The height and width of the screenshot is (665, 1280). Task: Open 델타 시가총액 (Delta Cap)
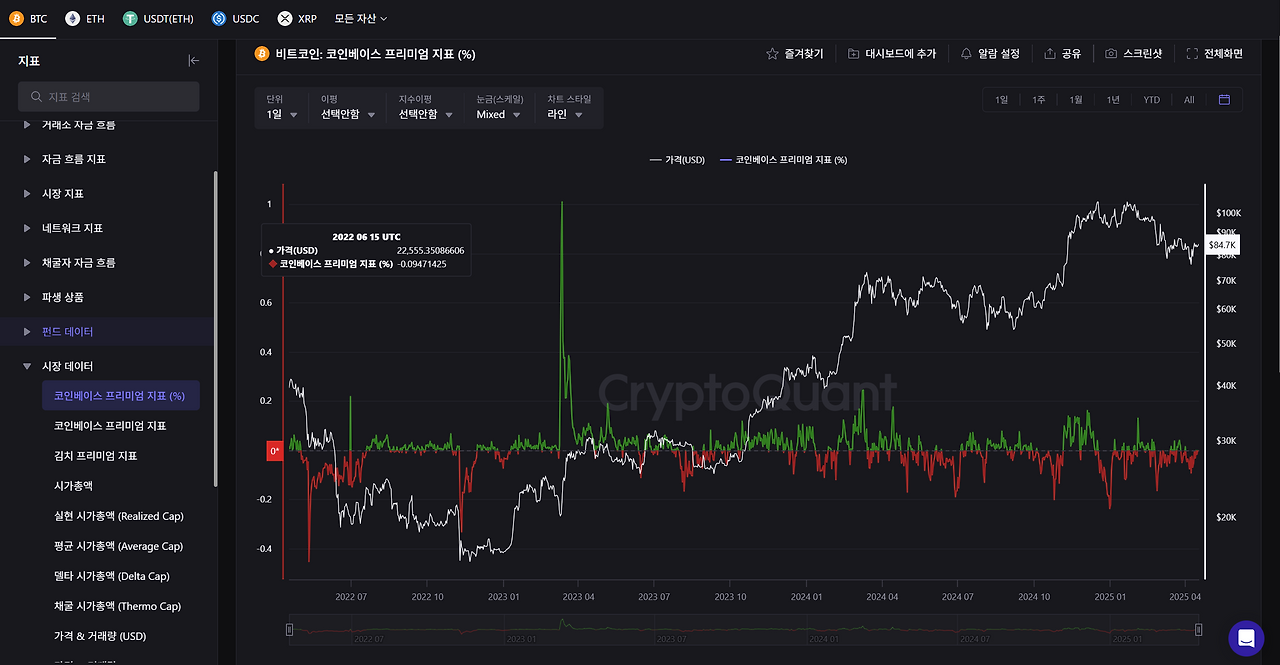pyautogui.click(x=112, y=576)
